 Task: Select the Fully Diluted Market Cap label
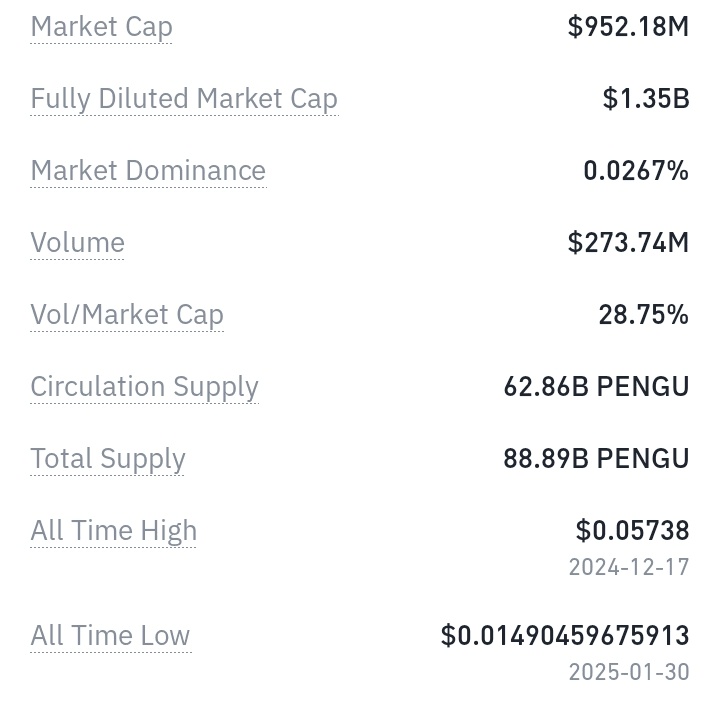tap(184, 99)
